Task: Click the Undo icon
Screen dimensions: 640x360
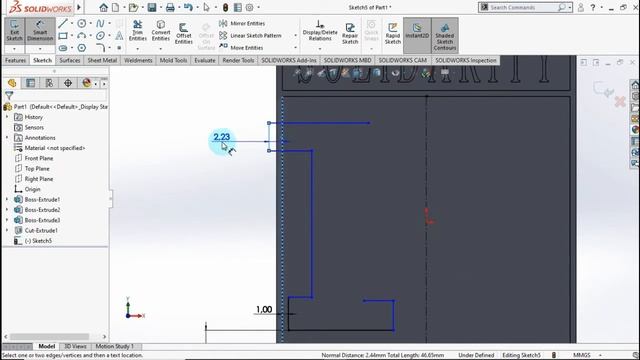Action: 188,7
